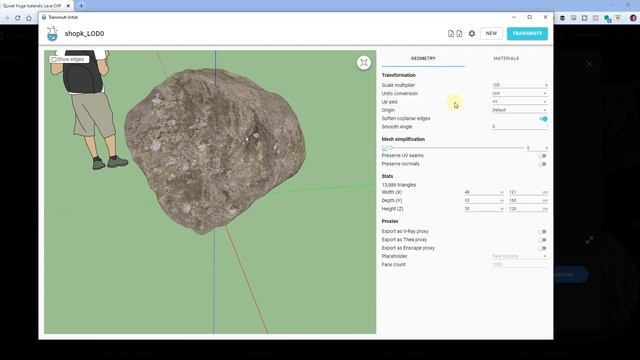Click the Face count field
Viewport: 640px width, 360px height.
pos(520,264)
